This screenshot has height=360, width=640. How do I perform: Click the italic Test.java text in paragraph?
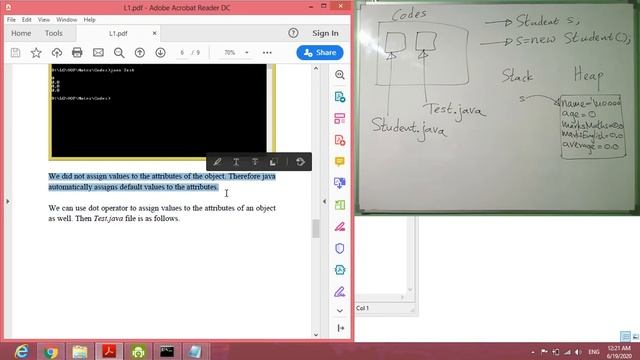(108, 218)
